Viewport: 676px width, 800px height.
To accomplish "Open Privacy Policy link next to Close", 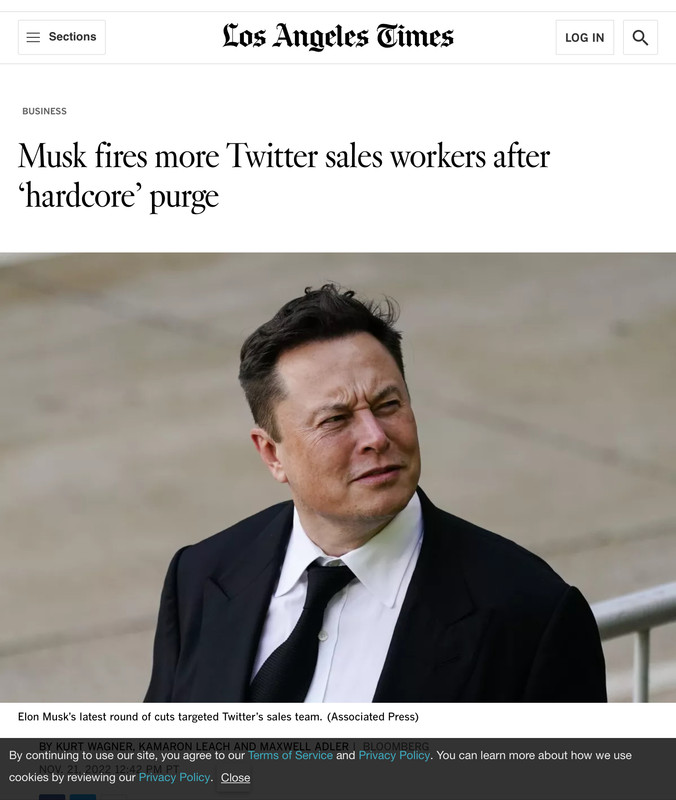I will coord(174,778).
